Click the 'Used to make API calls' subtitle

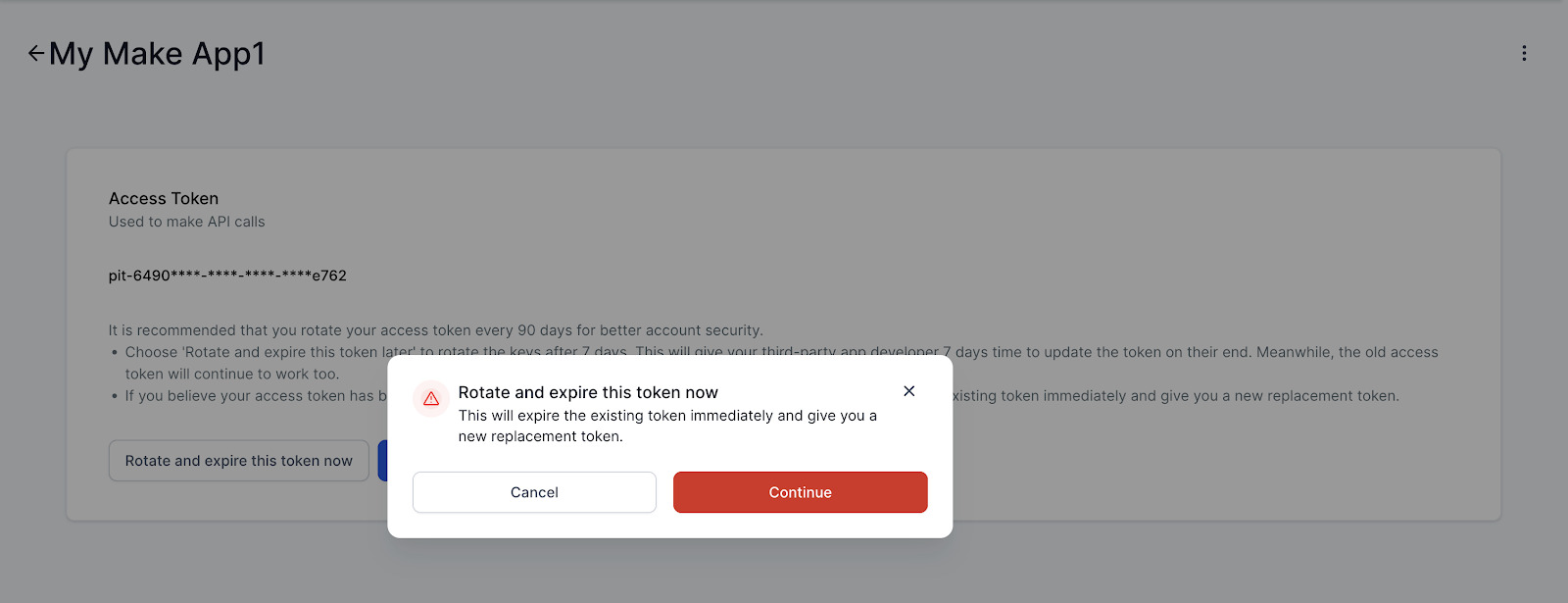click(x=186, y=222)
